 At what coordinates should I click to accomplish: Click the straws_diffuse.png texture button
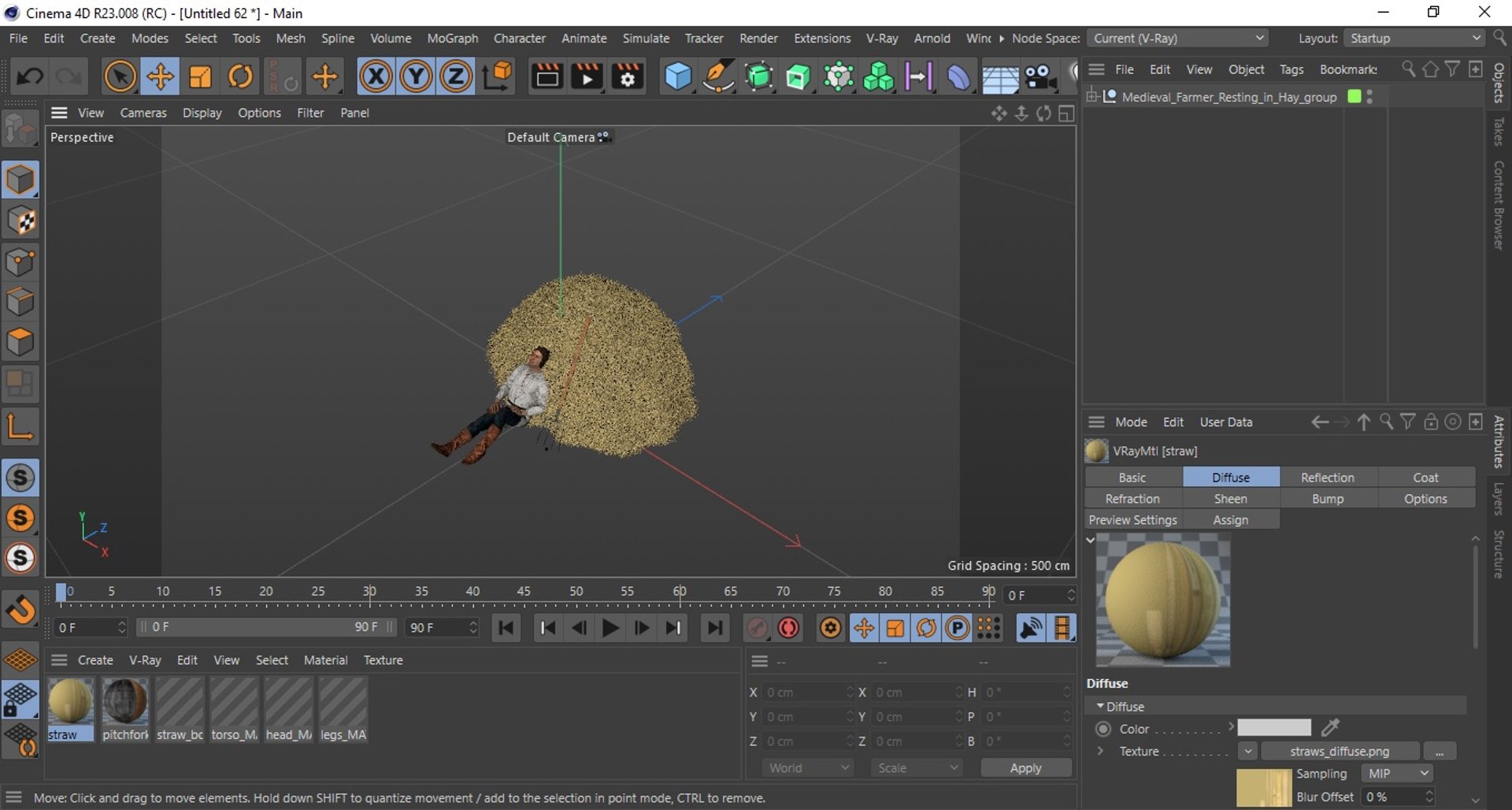[1340, 751]
